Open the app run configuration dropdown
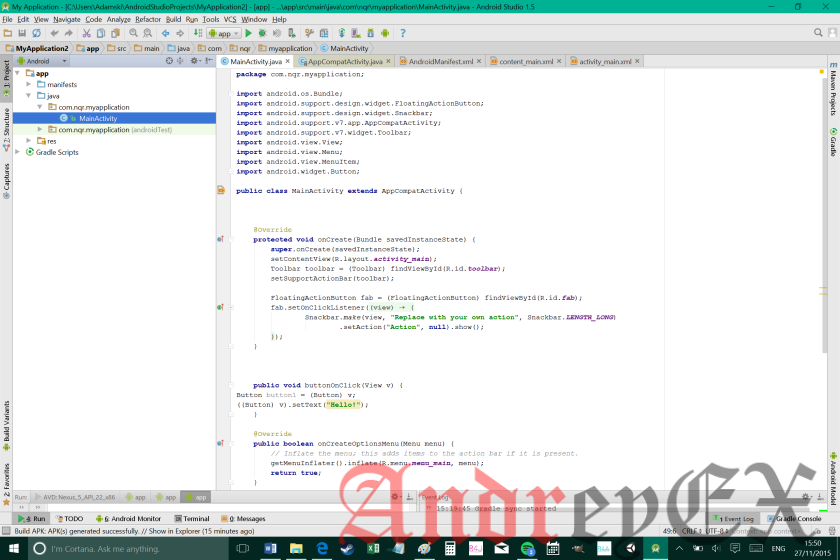The height and width of the screenshot is (560, 840). [x=223, y=33]
